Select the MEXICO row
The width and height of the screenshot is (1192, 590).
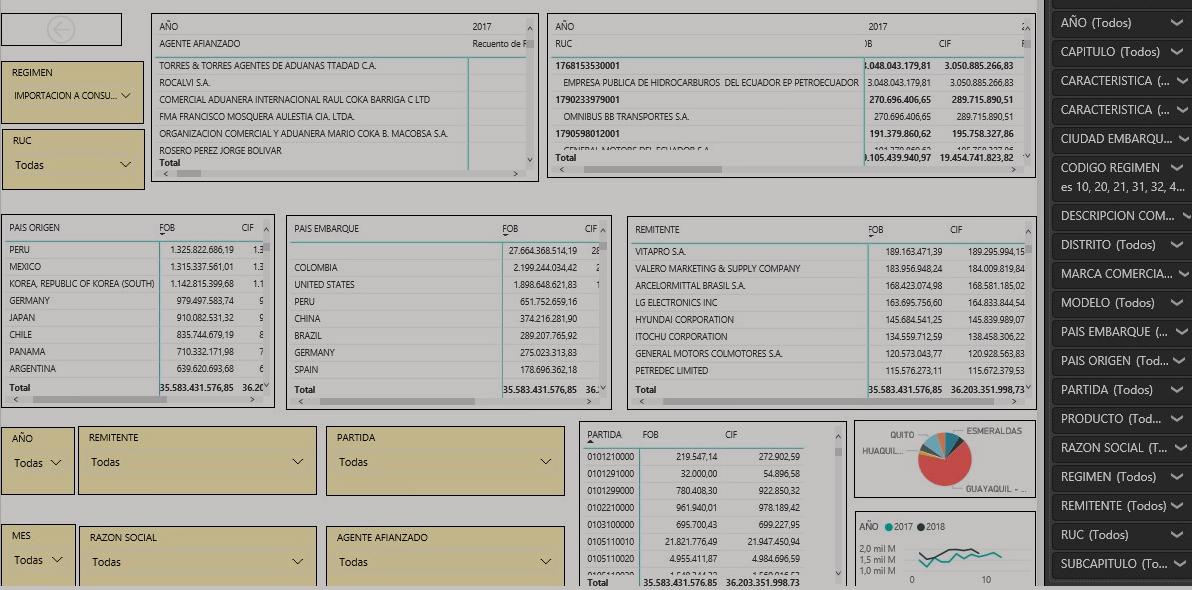(x=135, y=266)
